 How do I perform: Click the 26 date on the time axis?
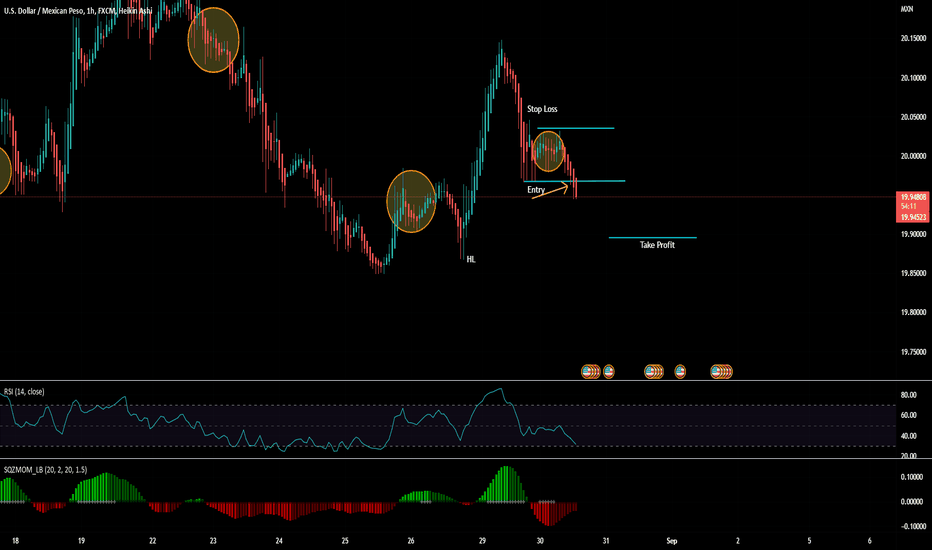pos(411,540)
